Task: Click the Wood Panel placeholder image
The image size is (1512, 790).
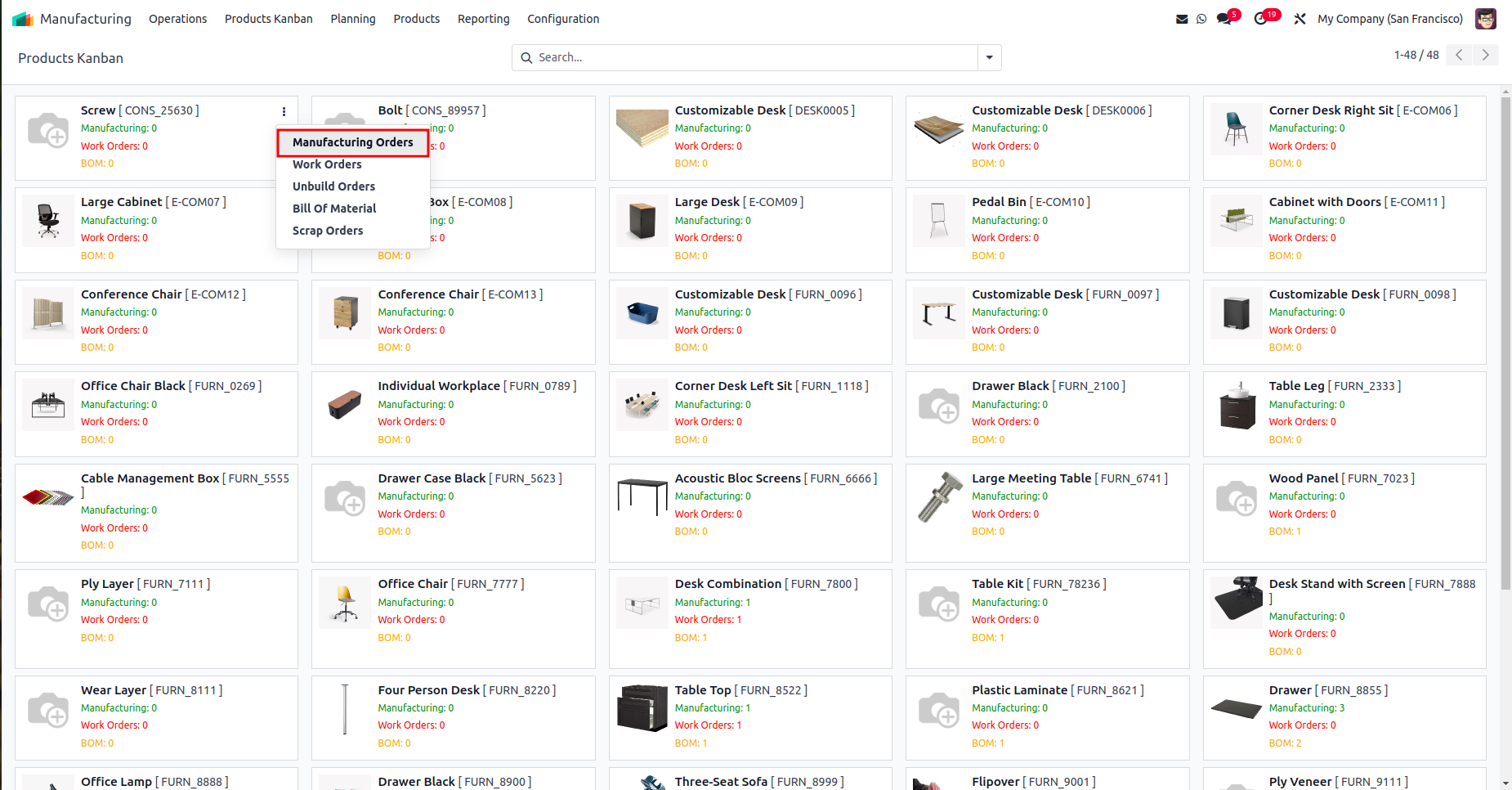Action: (1237, 497)
